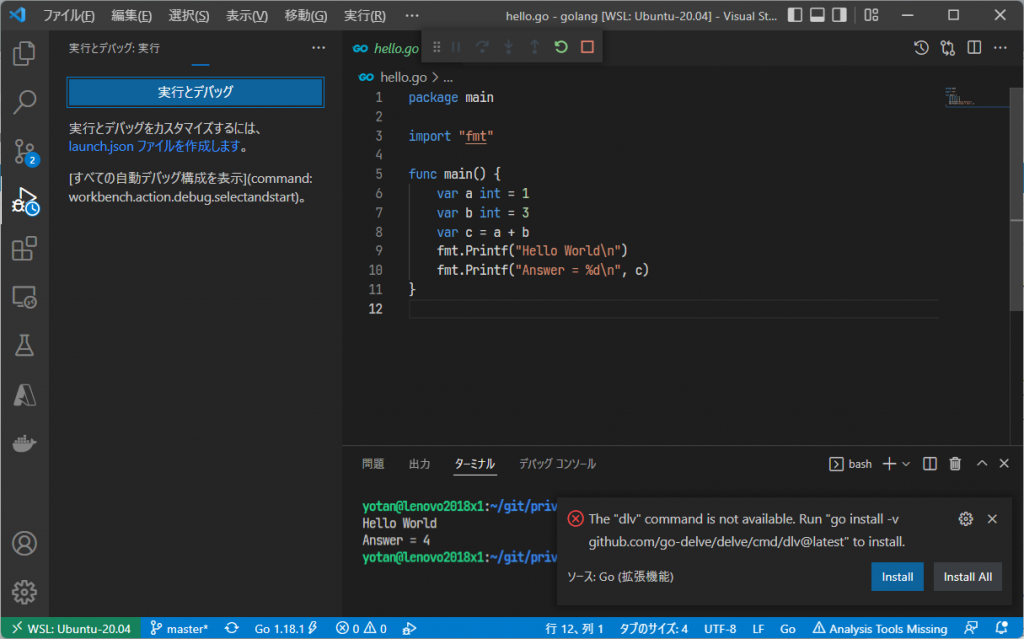Image resolution: width=1024 pixels, height=639 pixels.
Task: Open editor more actions ellipsis
Action: (1000, 48)
